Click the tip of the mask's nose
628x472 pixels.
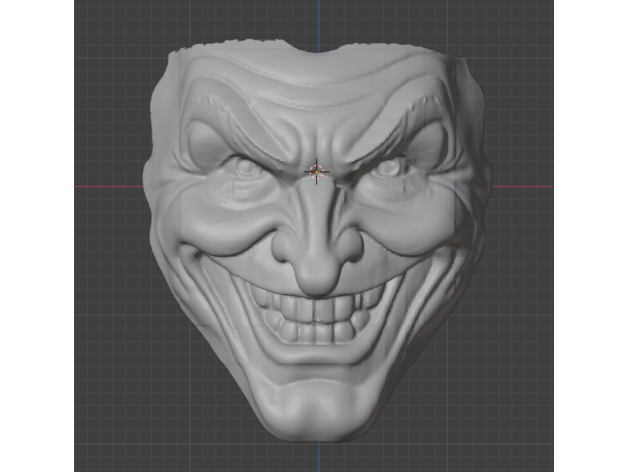[x=319, y=277]
